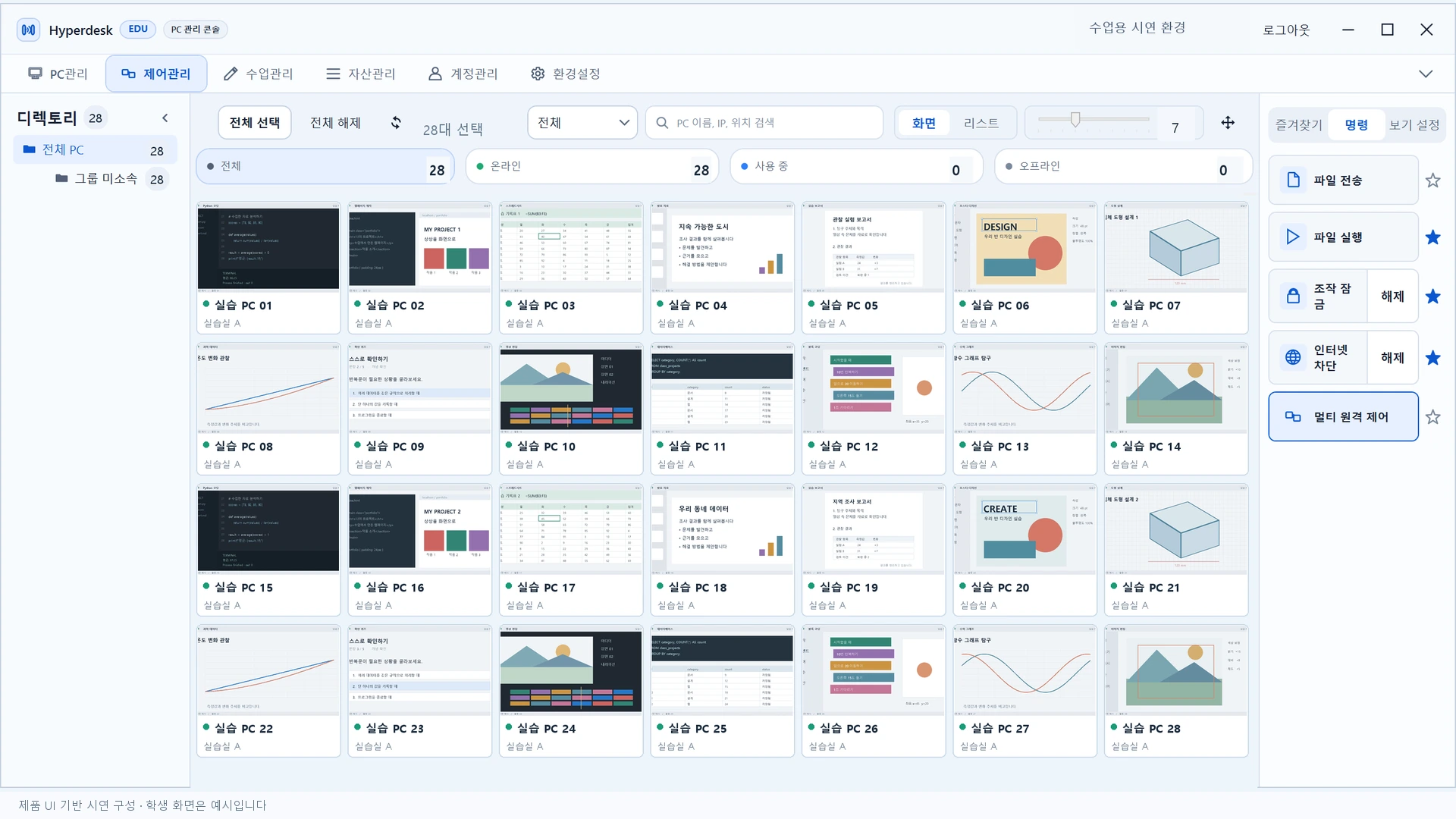Click 해제 button for 조작 잠금

coord(1392,297)
